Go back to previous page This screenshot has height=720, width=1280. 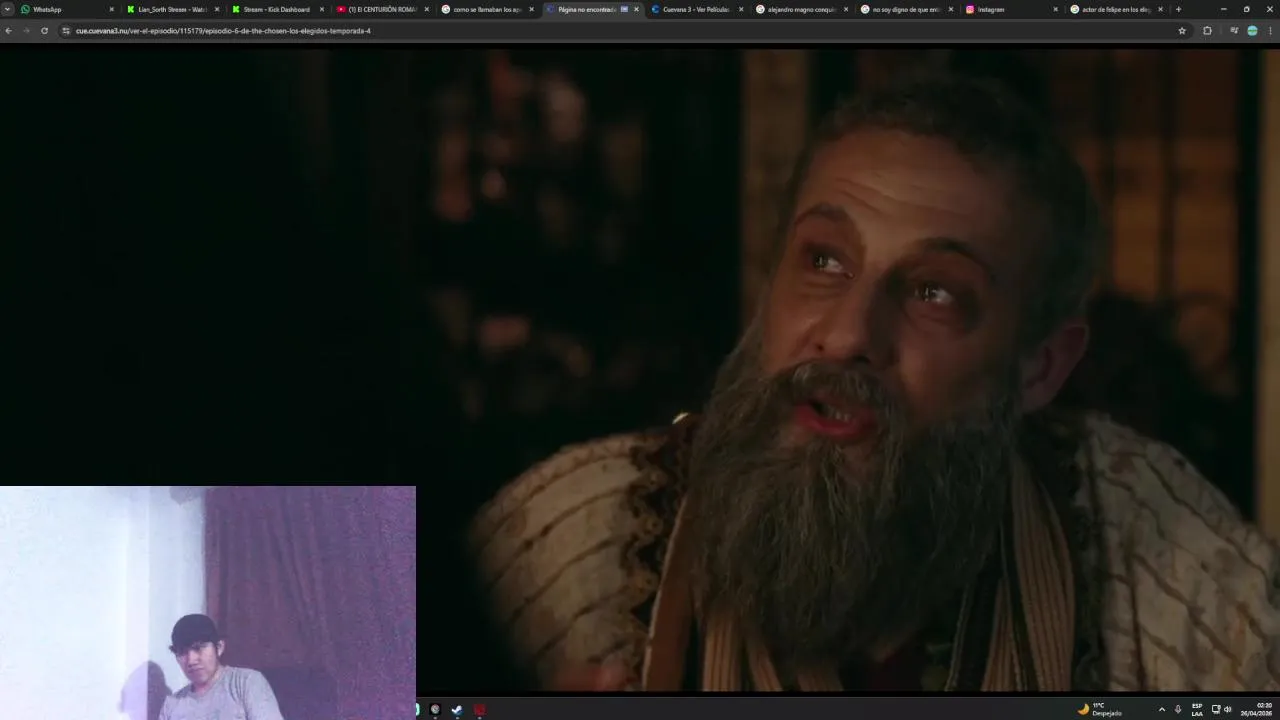[x=8, y=31]
